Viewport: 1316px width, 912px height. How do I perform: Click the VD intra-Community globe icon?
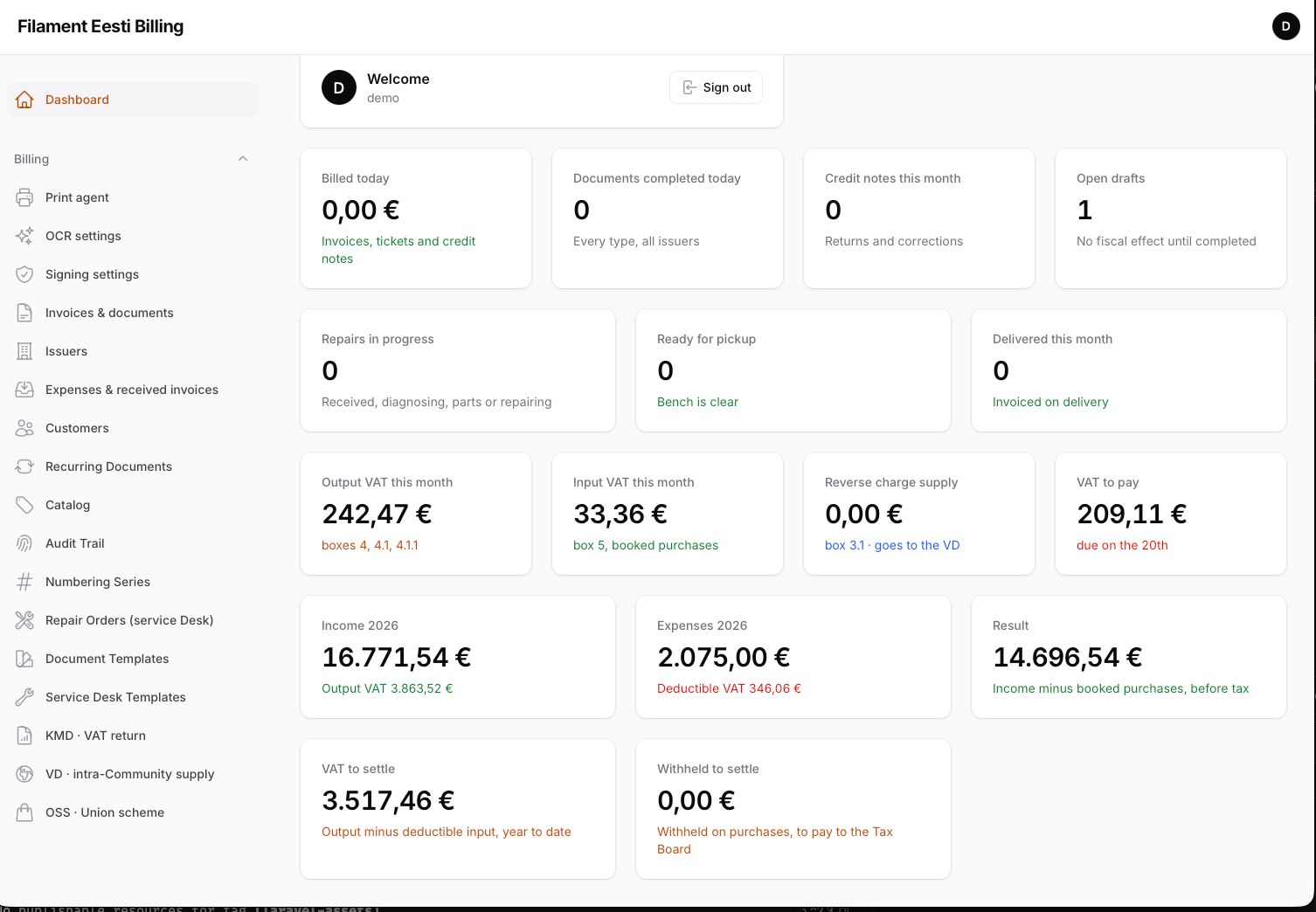click(24, 774)
